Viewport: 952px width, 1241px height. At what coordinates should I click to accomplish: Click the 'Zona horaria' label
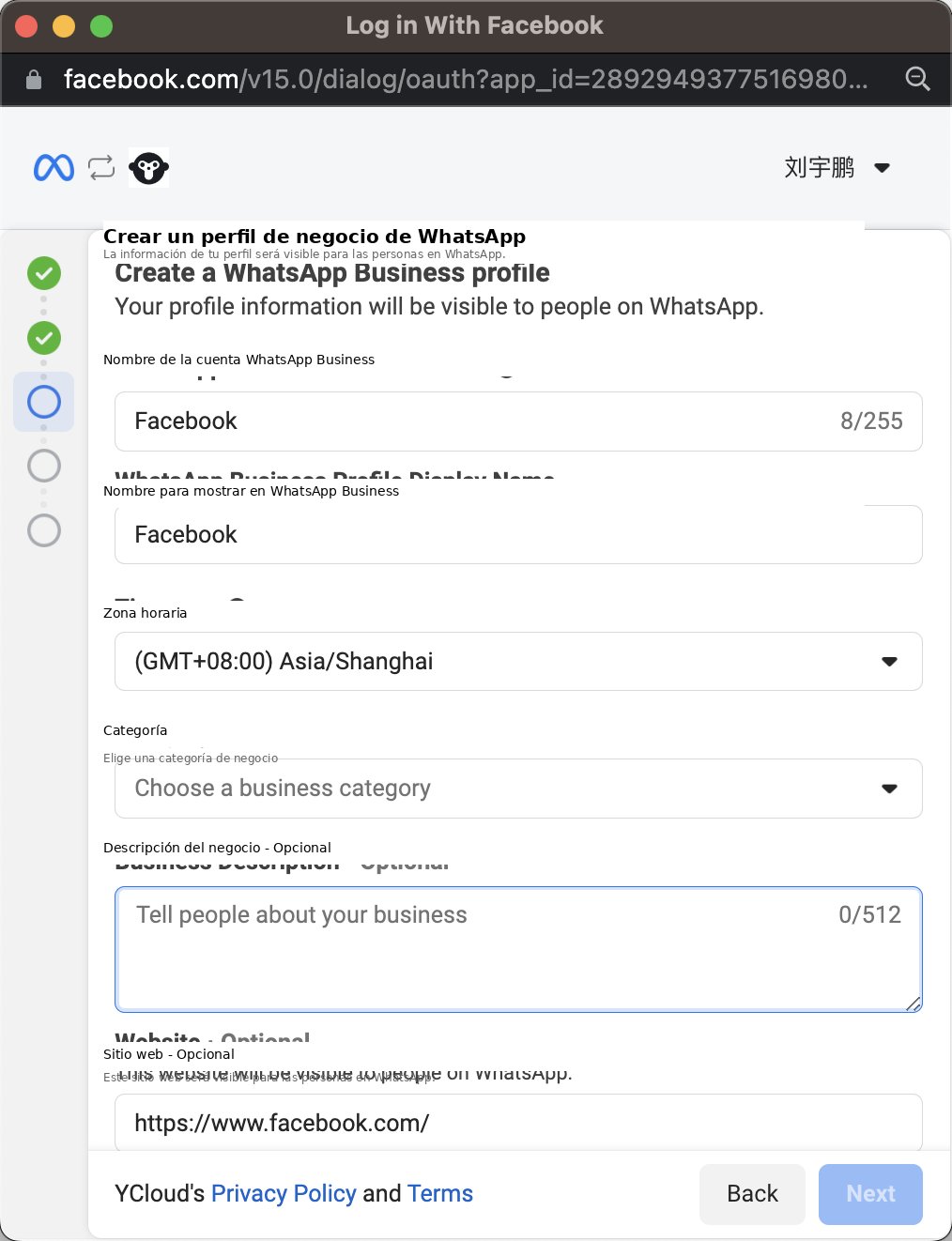coord(145,613)
